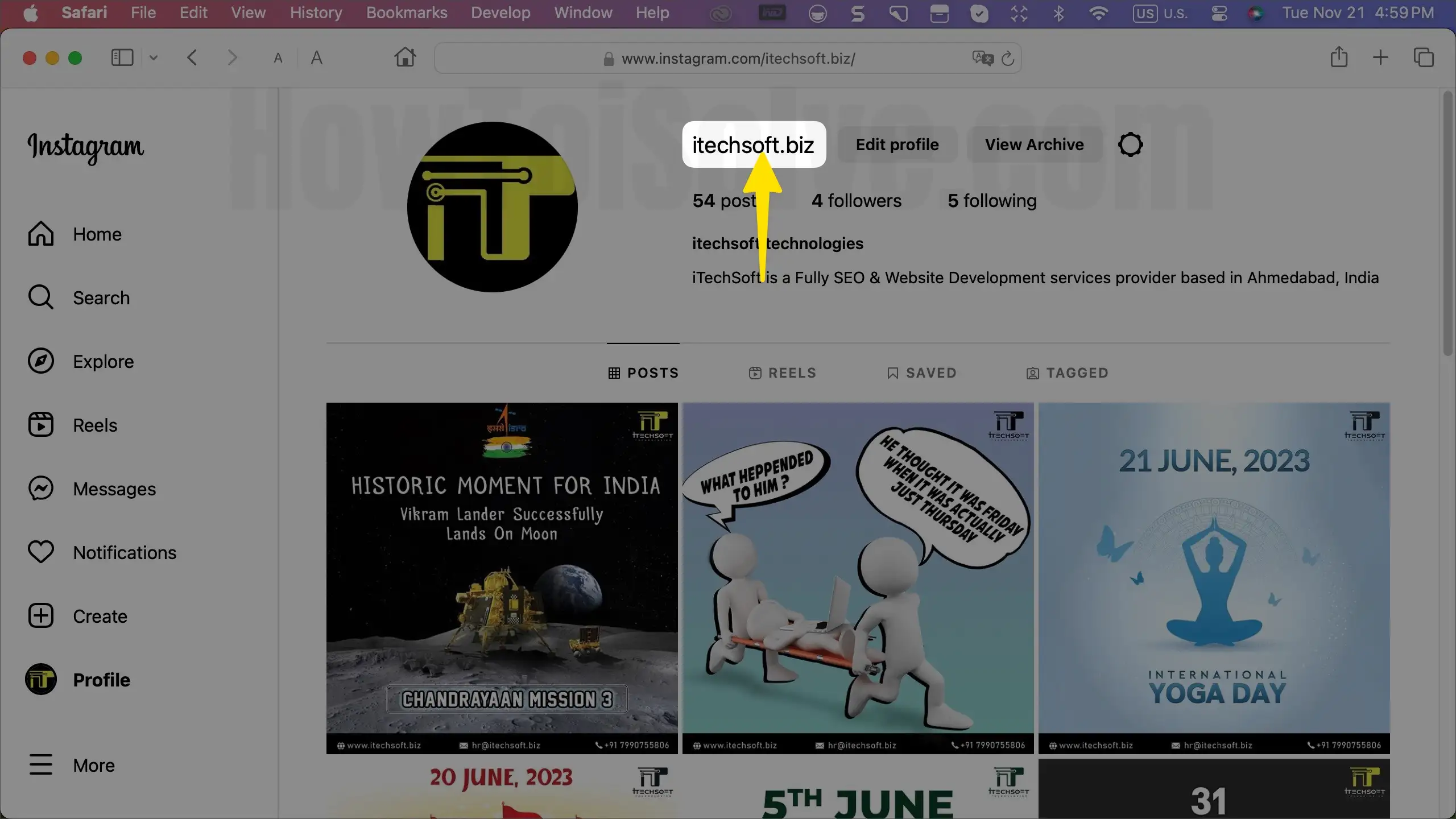Click the Edit profile button

(897, 144)
